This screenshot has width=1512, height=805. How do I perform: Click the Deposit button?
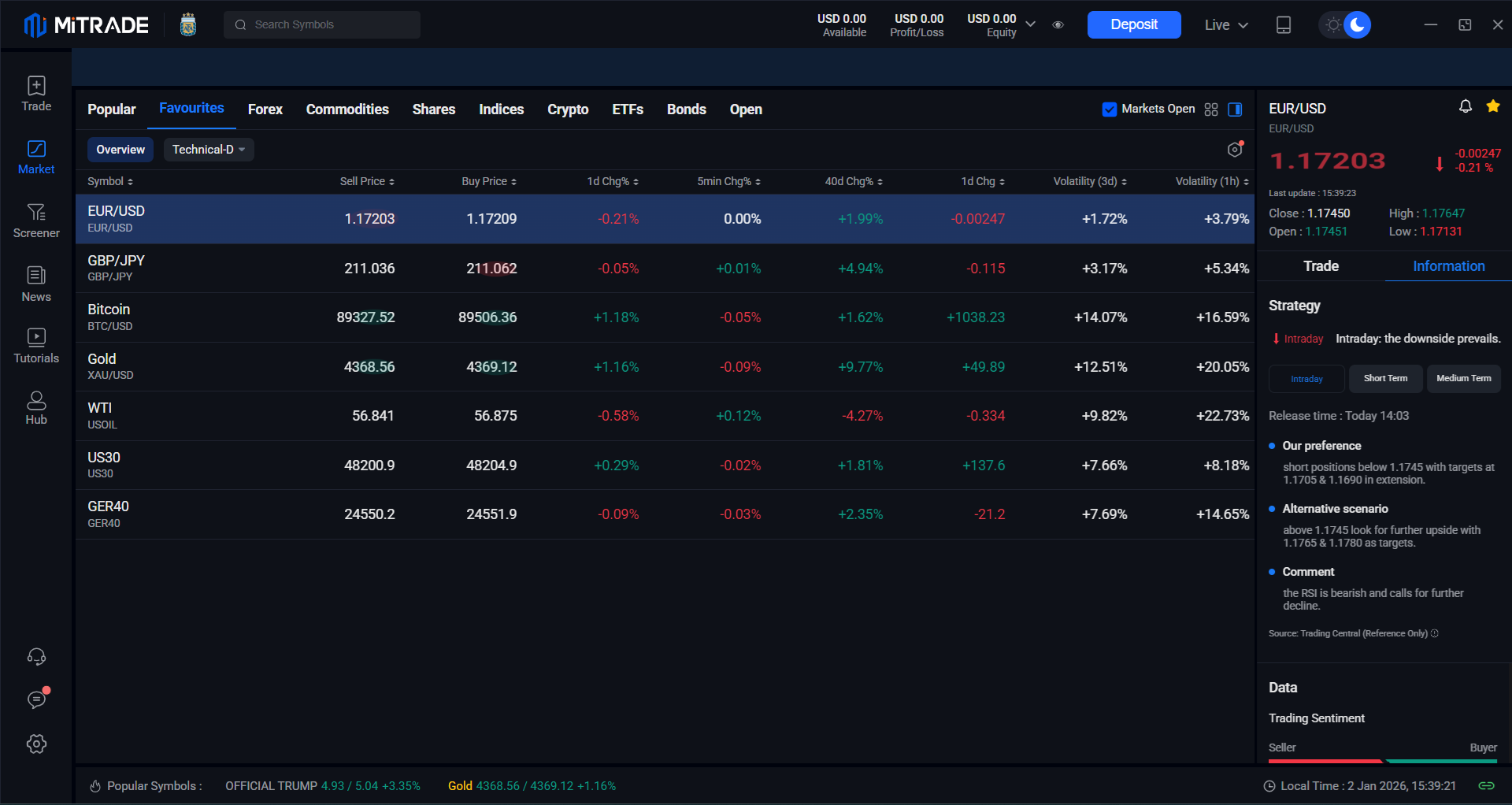[1134, 24]
